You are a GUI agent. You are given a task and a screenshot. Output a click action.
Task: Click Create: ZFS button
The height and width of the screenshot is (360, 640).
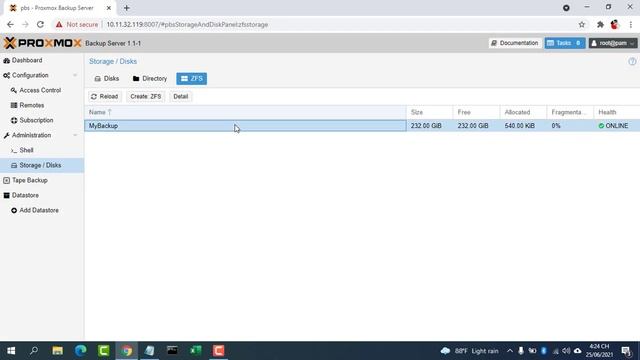(x=146, y=96)
